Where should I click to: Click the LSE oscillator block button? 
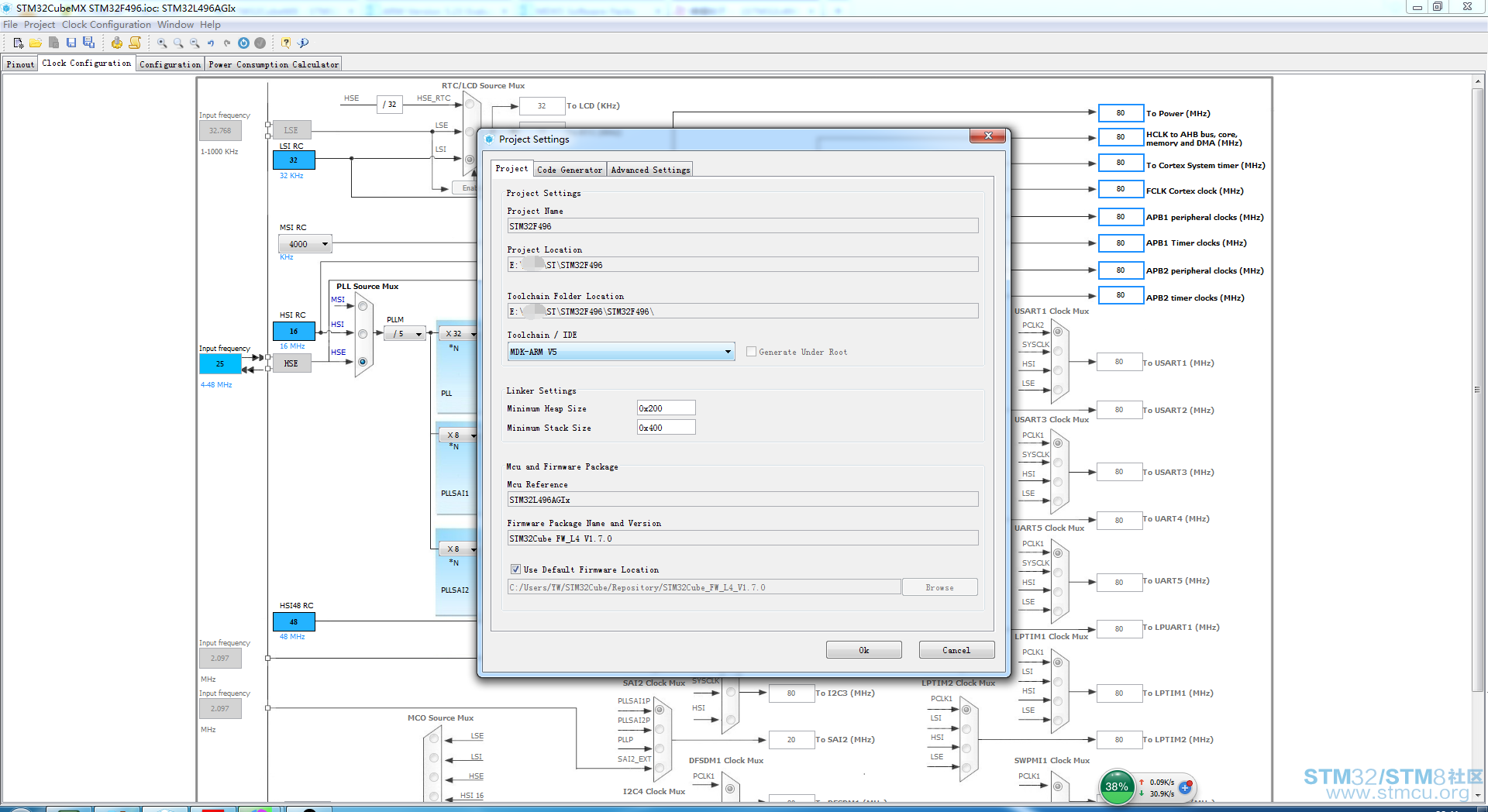(x=291, y=130)
